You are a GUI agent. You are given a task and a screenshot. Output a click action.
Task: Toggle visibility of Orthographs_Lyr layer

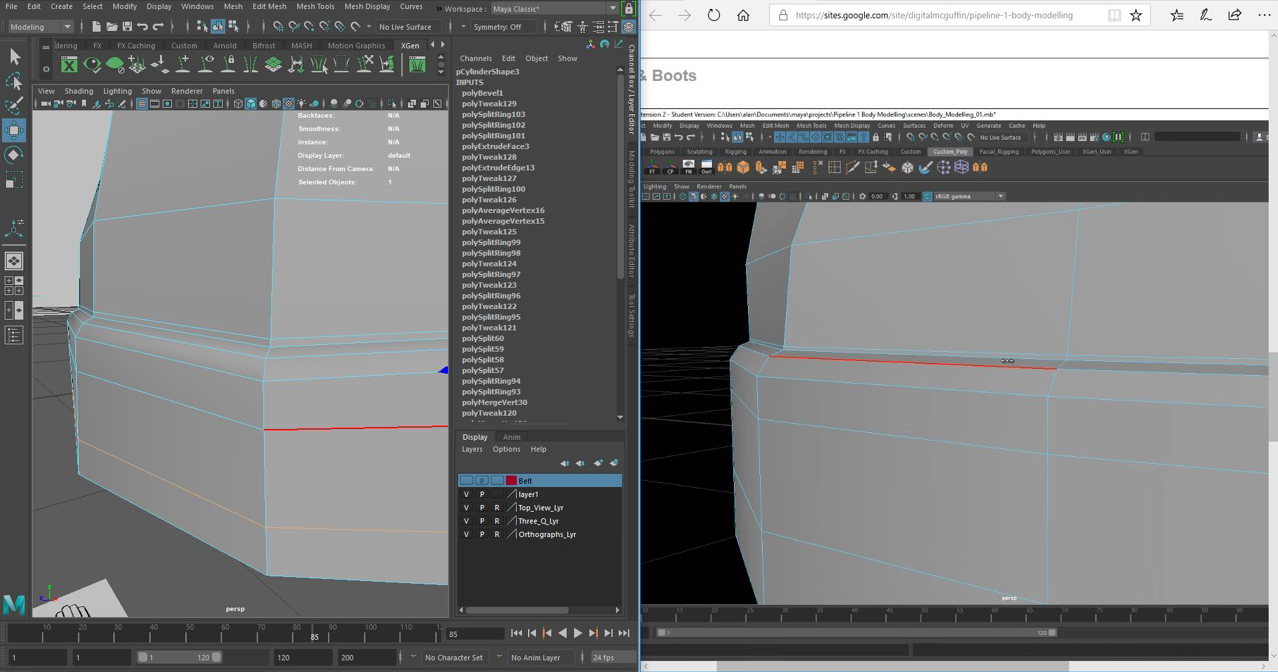point(466,535)
